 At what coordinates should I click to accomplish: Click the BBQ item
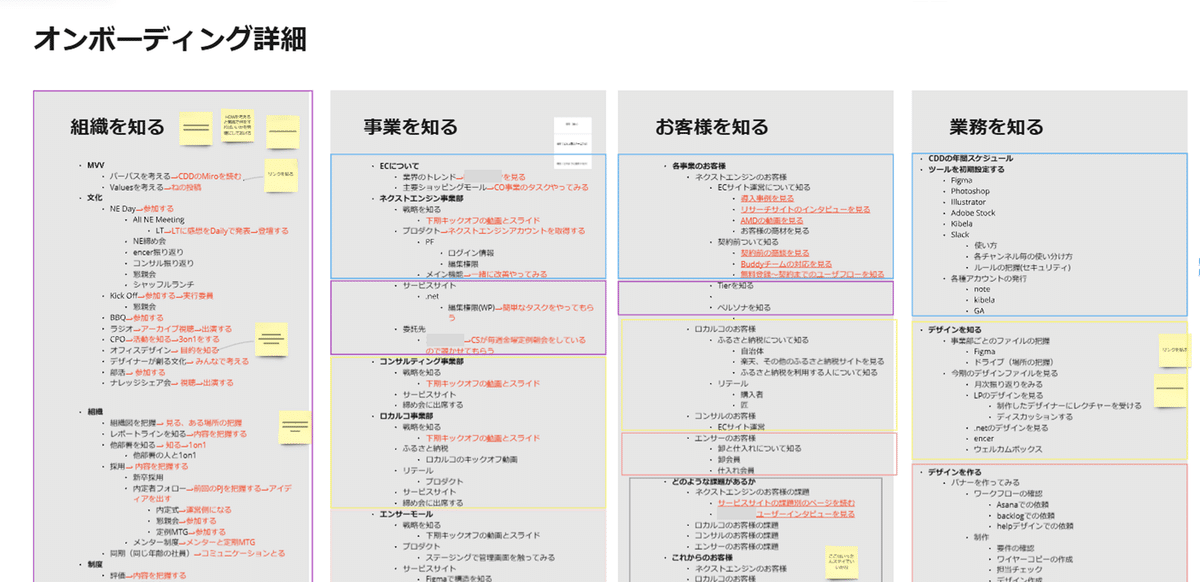click(119, 318)
